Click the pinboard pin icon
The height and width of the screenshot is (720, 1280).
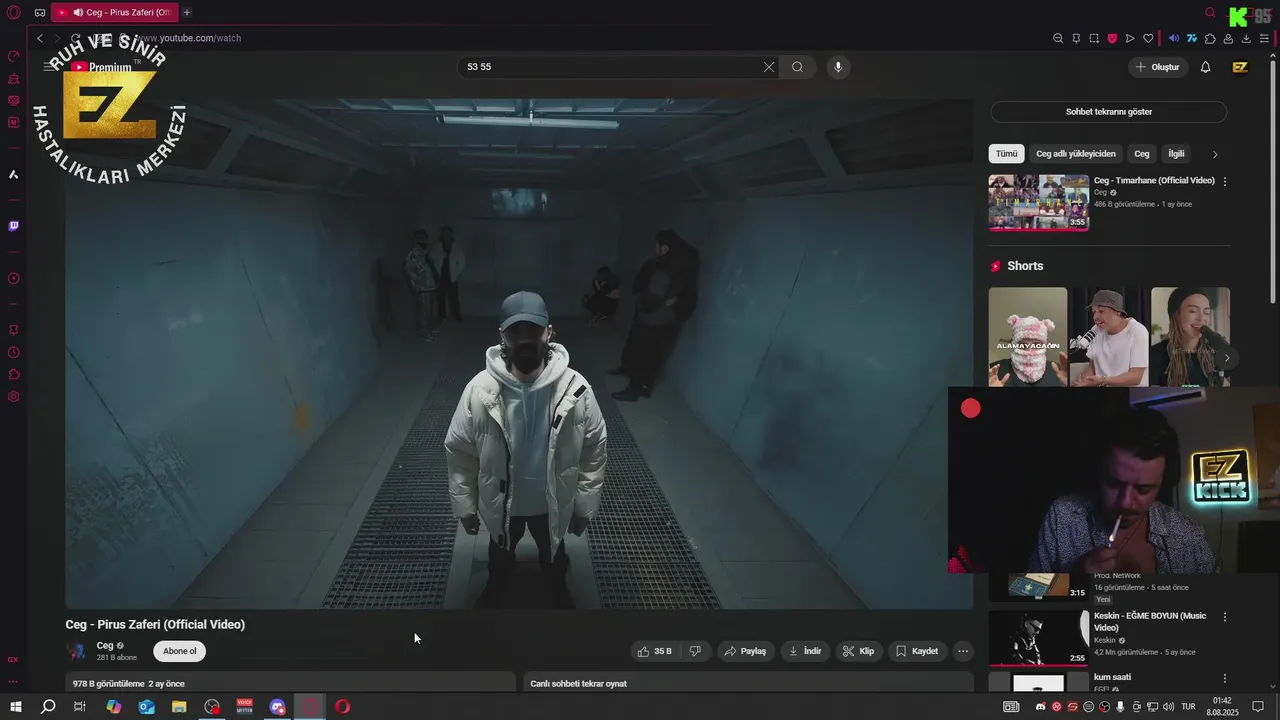(x=1076, y=38)
